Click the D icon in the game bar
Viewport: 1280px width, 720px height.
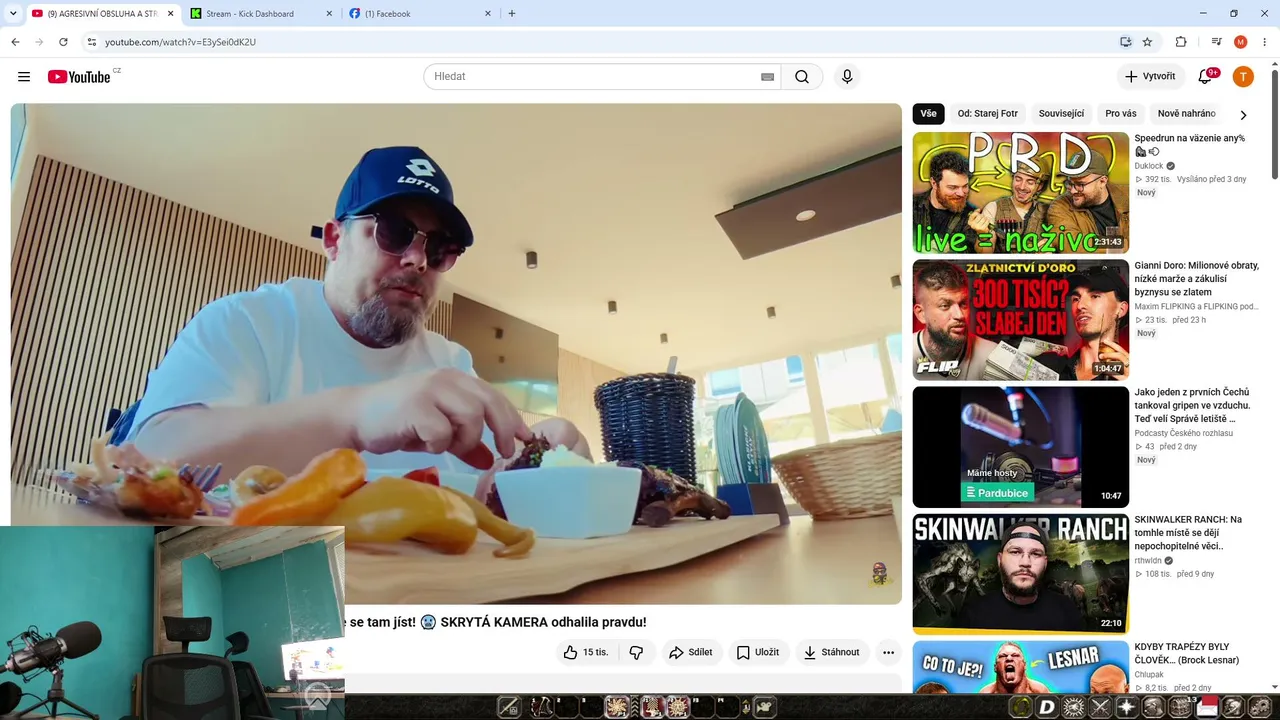tap(1047, 707)
